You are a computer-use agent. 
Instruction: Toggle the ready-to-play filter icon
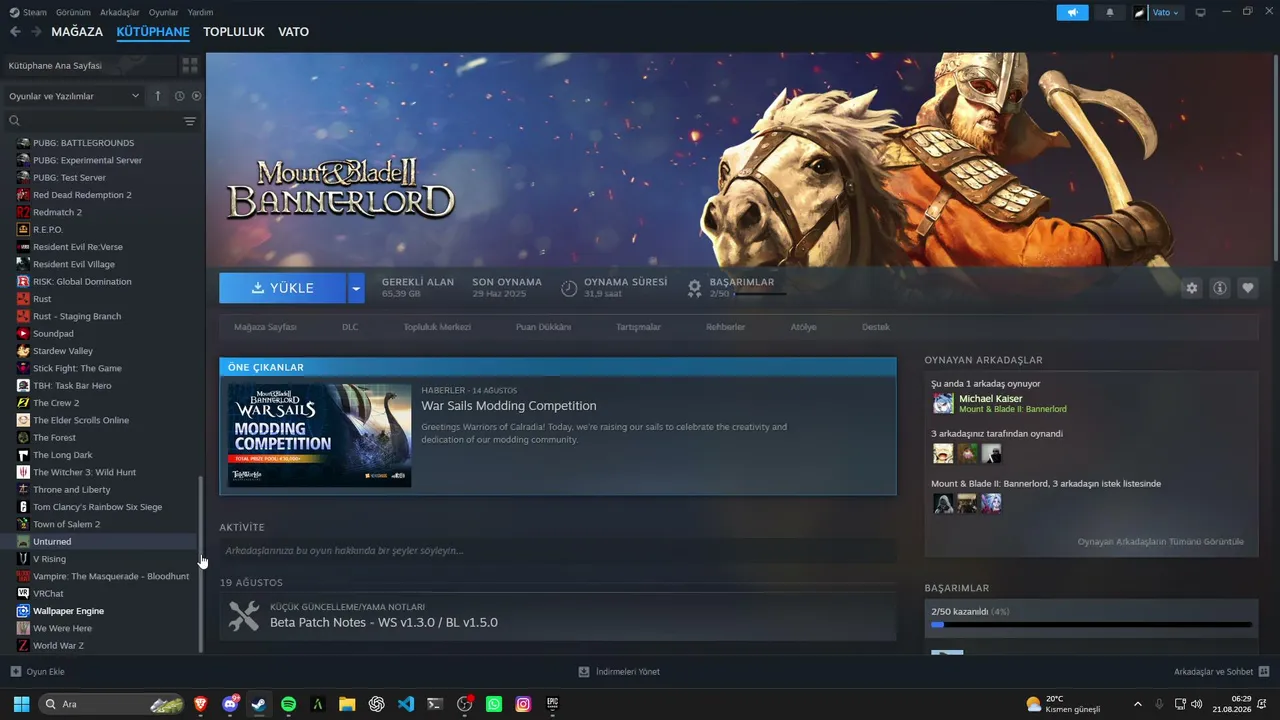tap(196, 96)
